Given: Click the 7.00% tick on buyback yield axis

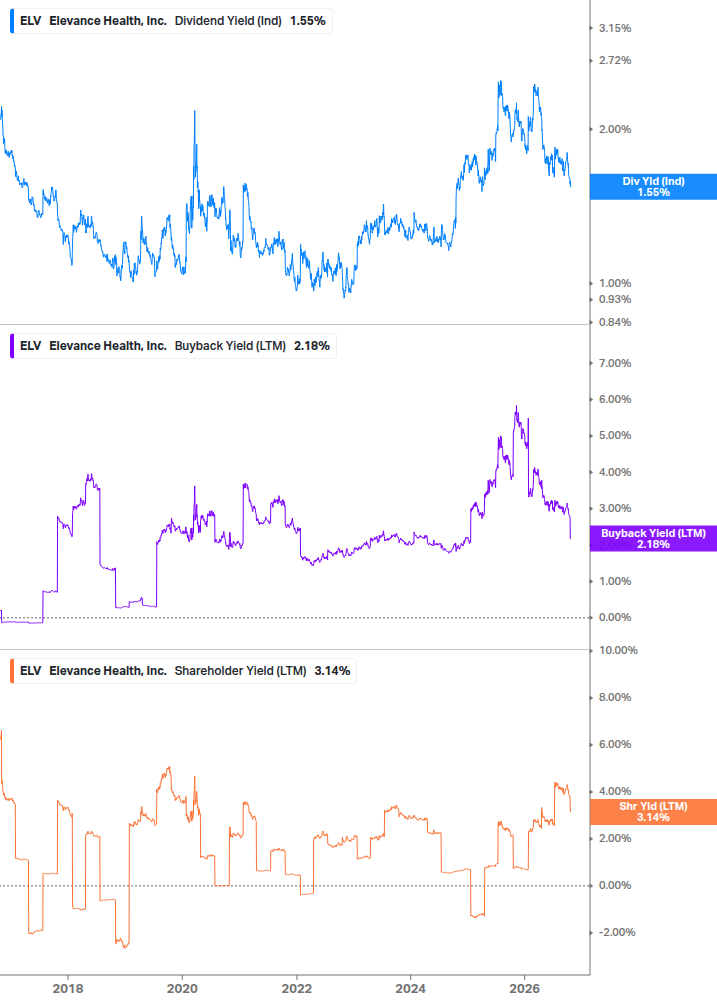Looking at the screenshot, I should coord(614,363).
